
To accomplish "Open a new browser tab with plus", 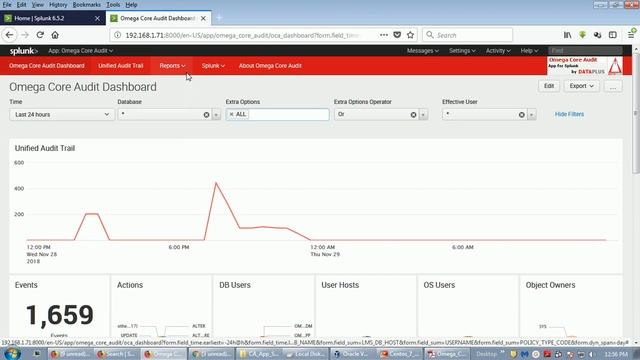I will pos(219,18).
